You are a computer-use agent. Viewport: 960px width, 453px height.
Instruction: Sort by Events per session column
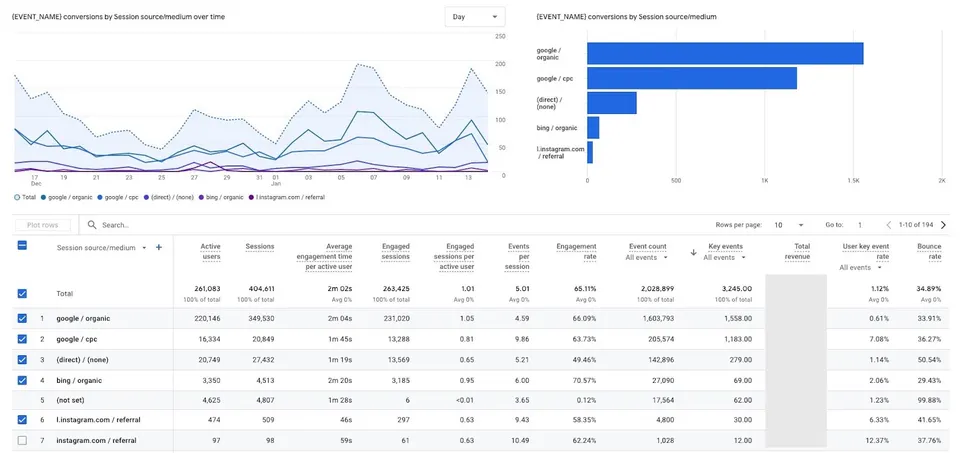(x=519, y=256)
